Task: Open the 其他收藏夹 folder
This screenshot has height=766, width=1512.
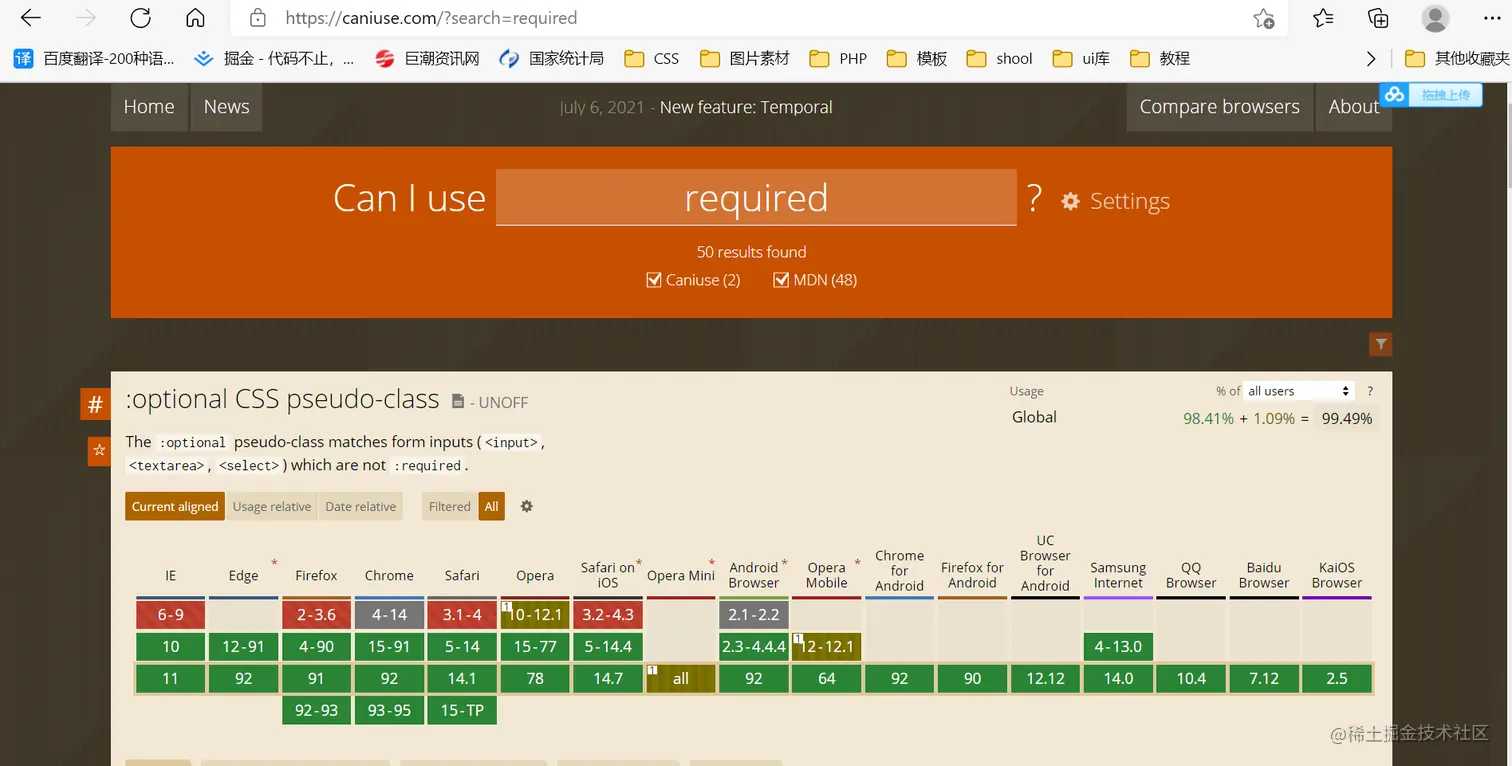Action: 1457,58
